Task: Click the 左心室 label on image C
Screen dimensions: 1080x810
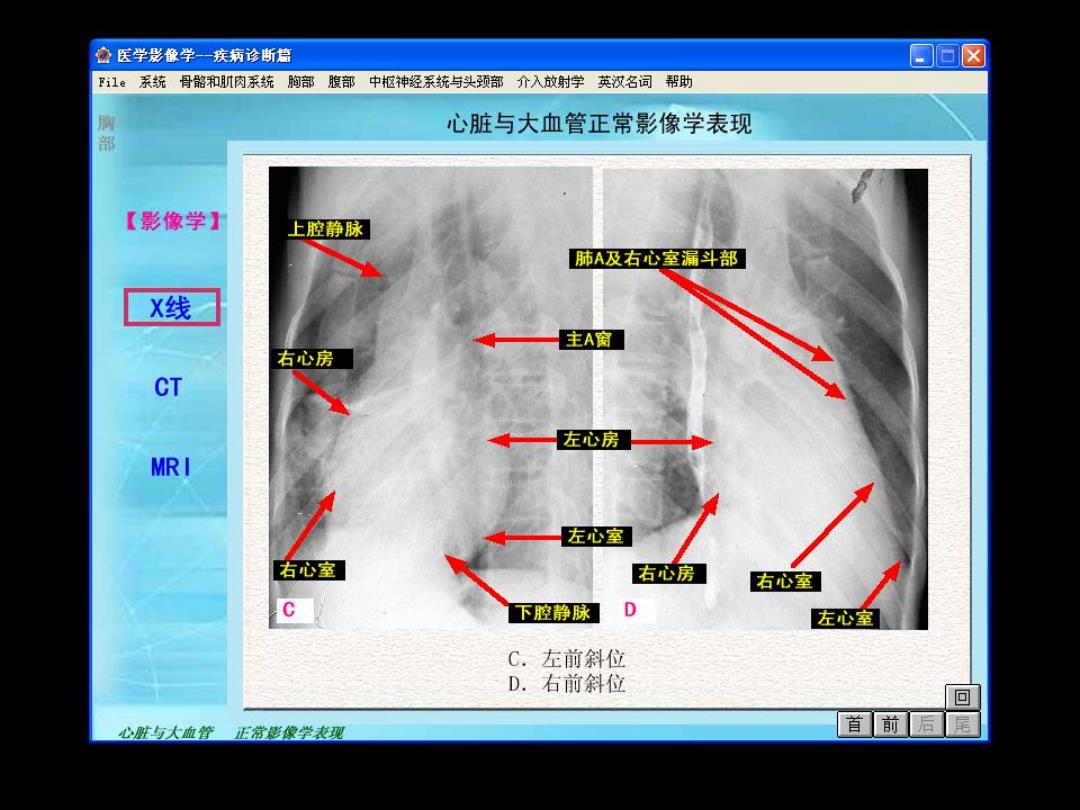Action: 596,536
